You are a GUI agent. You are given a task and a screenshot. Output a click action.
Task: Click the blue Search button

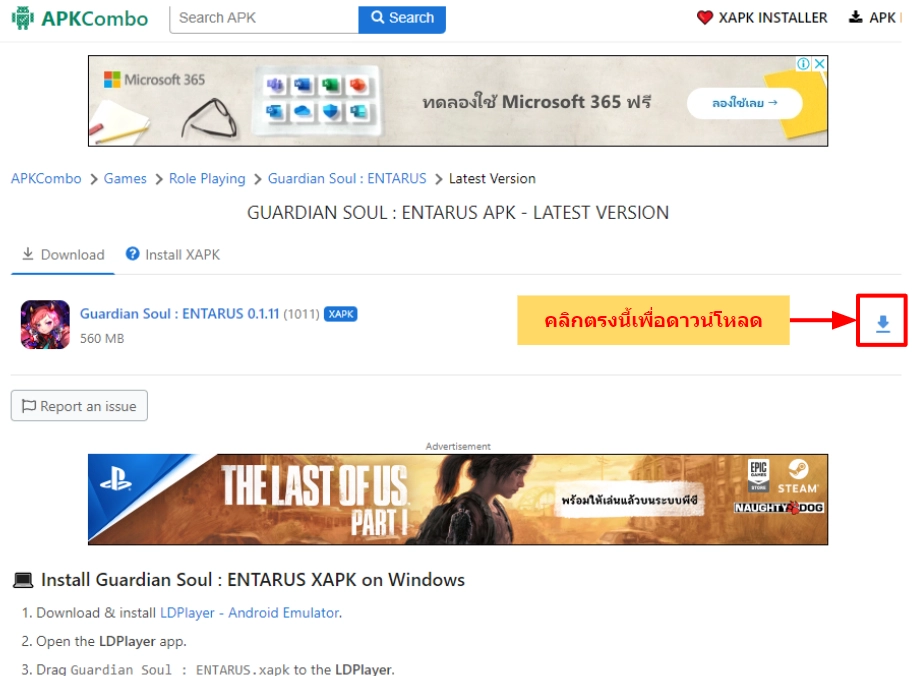(x=402, y=19)
